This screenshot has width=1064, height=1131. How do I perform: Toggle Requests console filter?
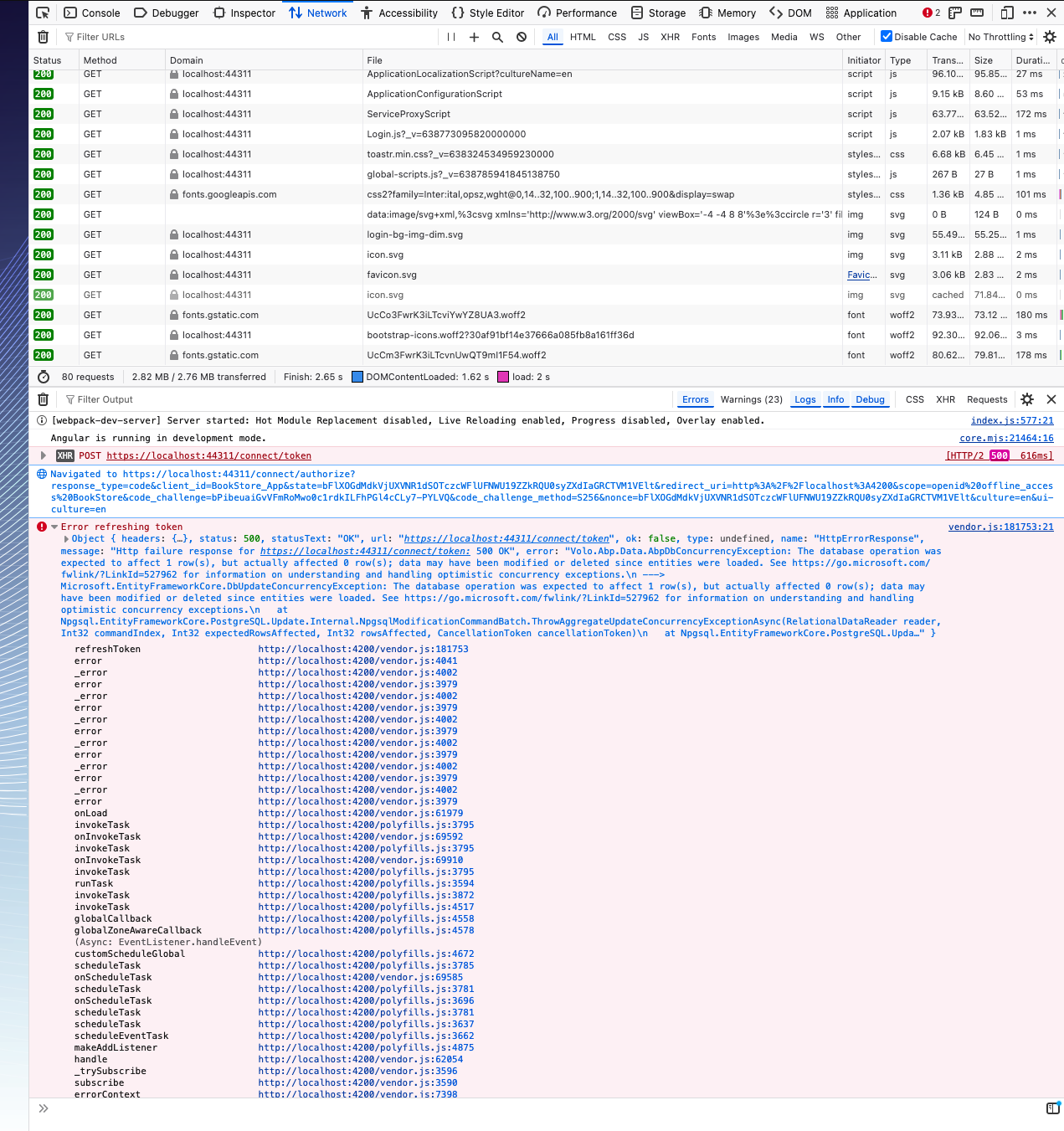[987, 399]
